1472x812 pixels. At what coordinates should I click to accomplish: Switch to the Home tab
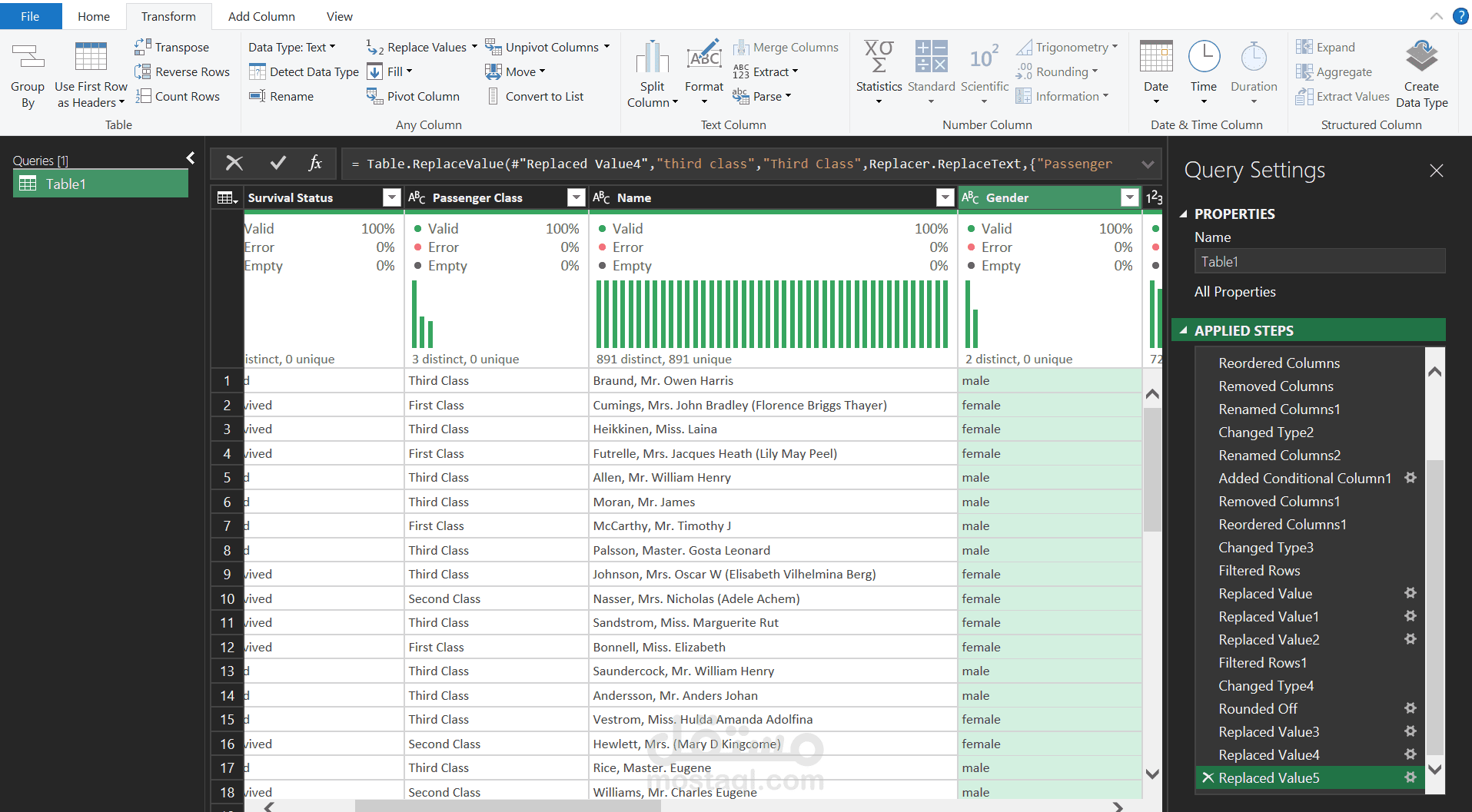coord(94,16)
